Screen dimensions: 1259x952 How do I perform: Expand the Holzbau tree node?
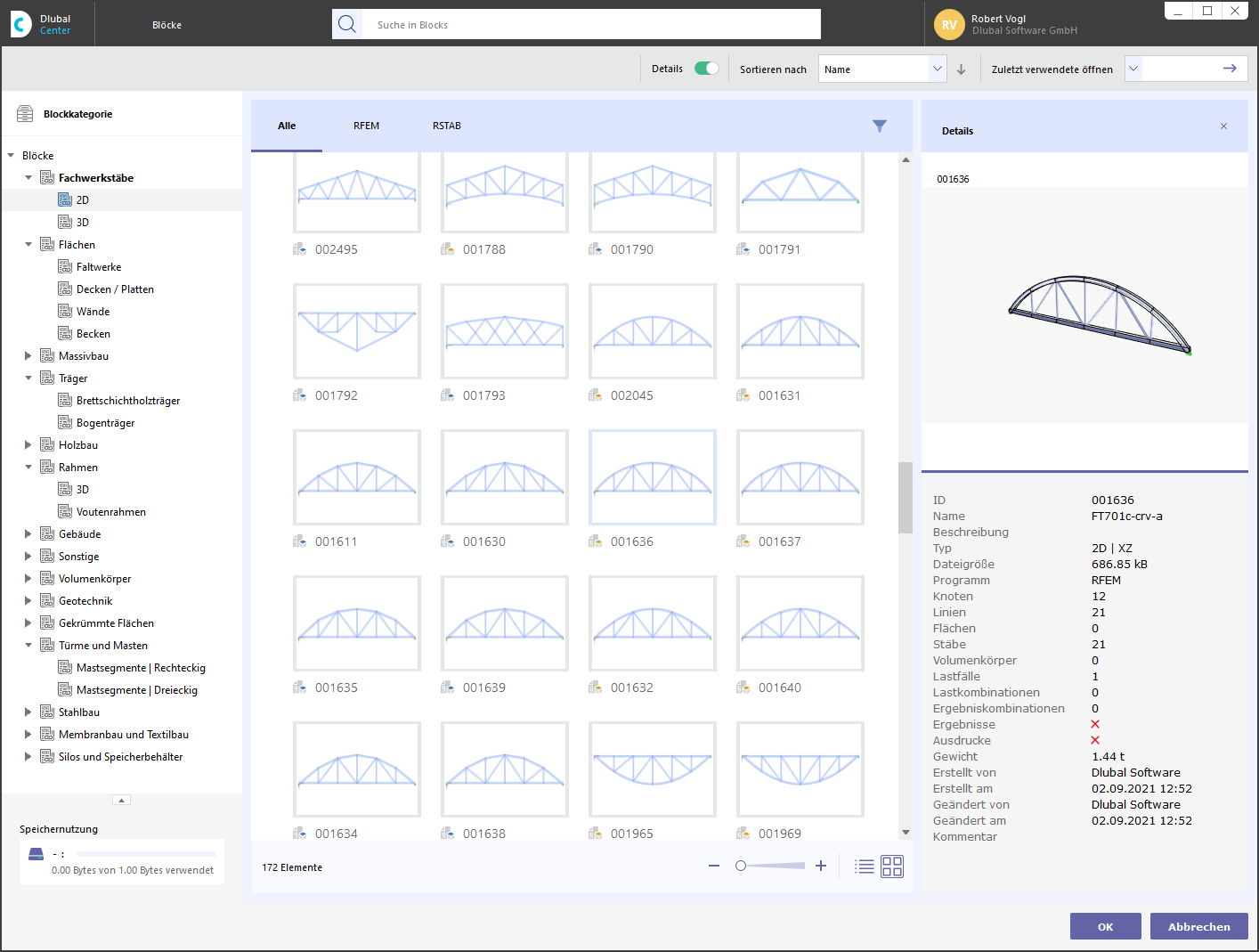point(28,445)
